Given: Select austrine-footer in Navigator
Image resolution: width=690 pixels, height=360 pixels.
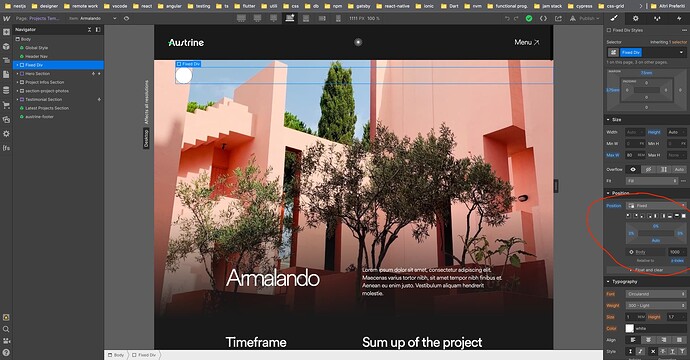Looking at the screenshot, I should point(39,117).
